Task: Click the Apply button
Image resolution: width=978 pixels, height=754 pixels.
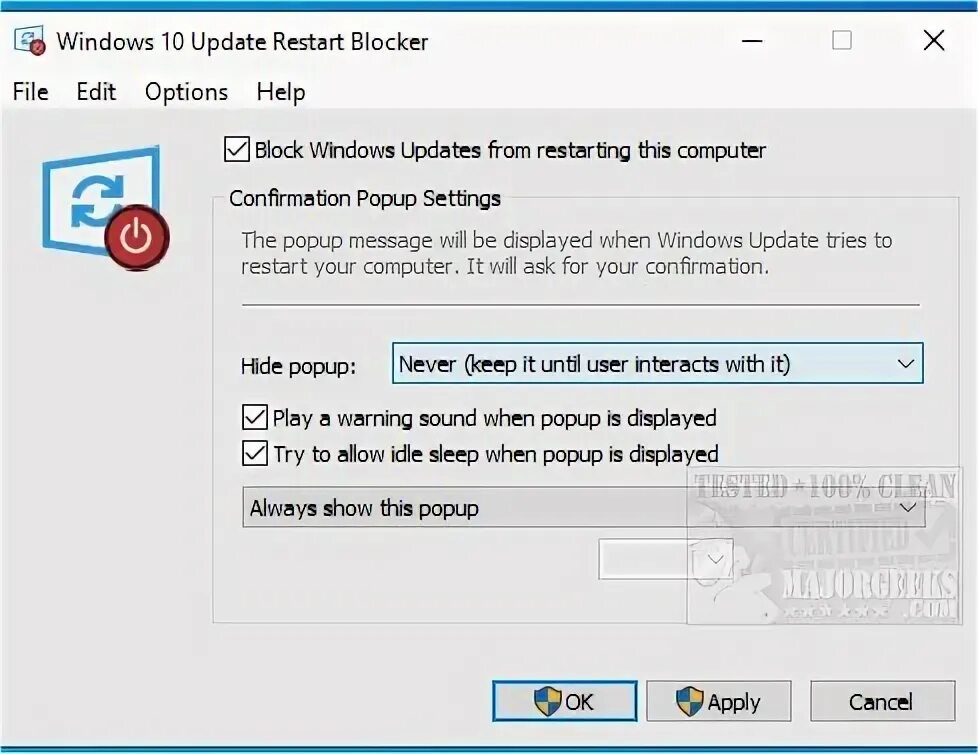Action: pos(719,701)
